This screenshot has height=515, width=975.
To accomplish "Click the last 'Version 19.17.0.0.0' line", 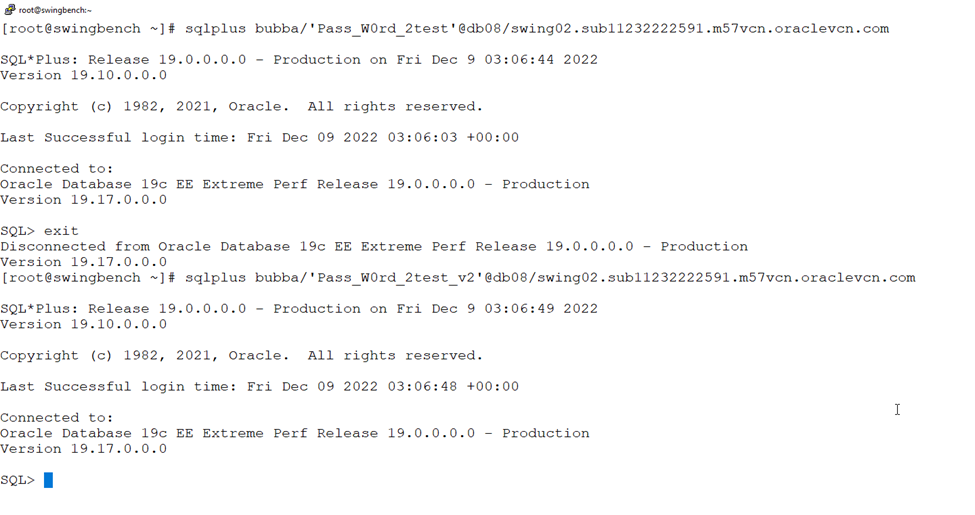I will pyautogui.click(x=83, y=448).
